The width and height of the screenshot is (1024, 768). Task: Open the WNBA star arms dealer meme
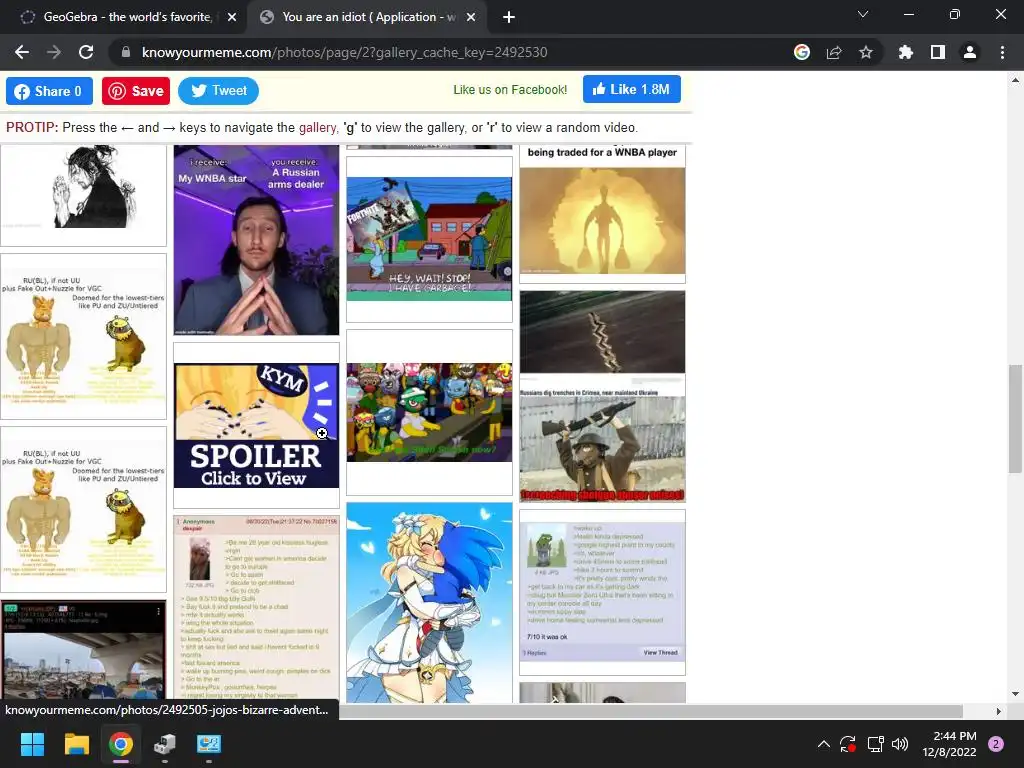256,240
